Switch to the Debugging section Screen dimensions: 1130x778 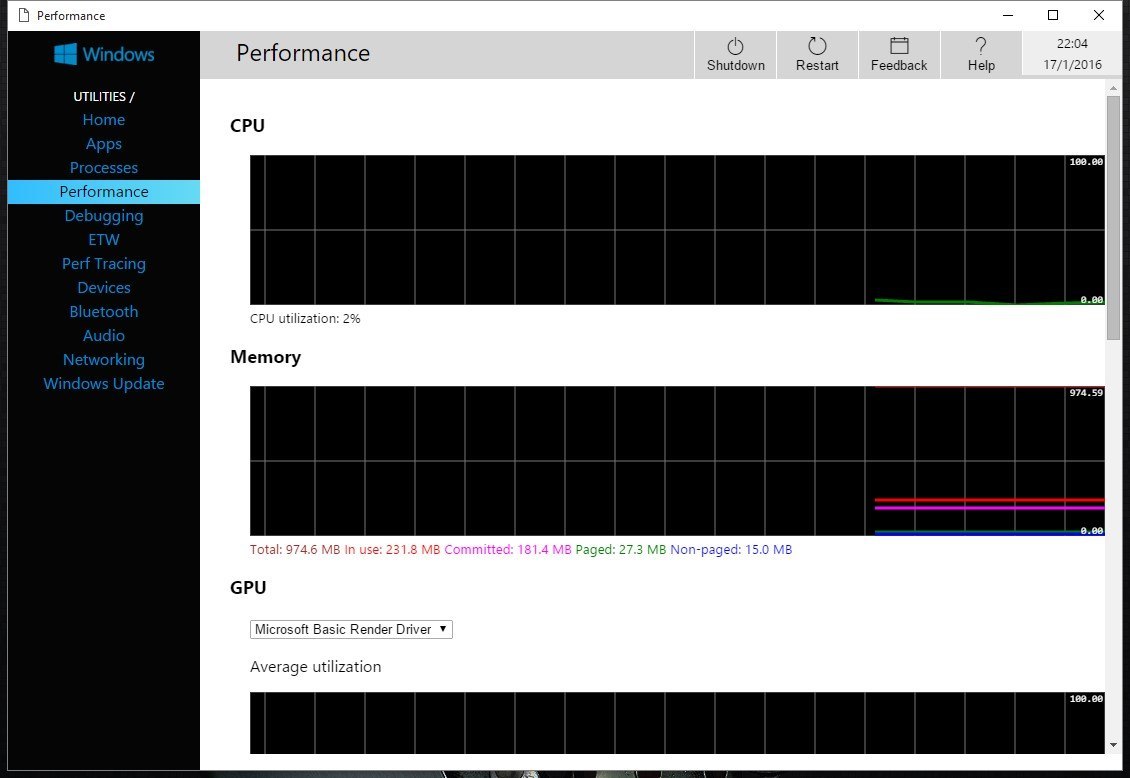coord(103,215)
